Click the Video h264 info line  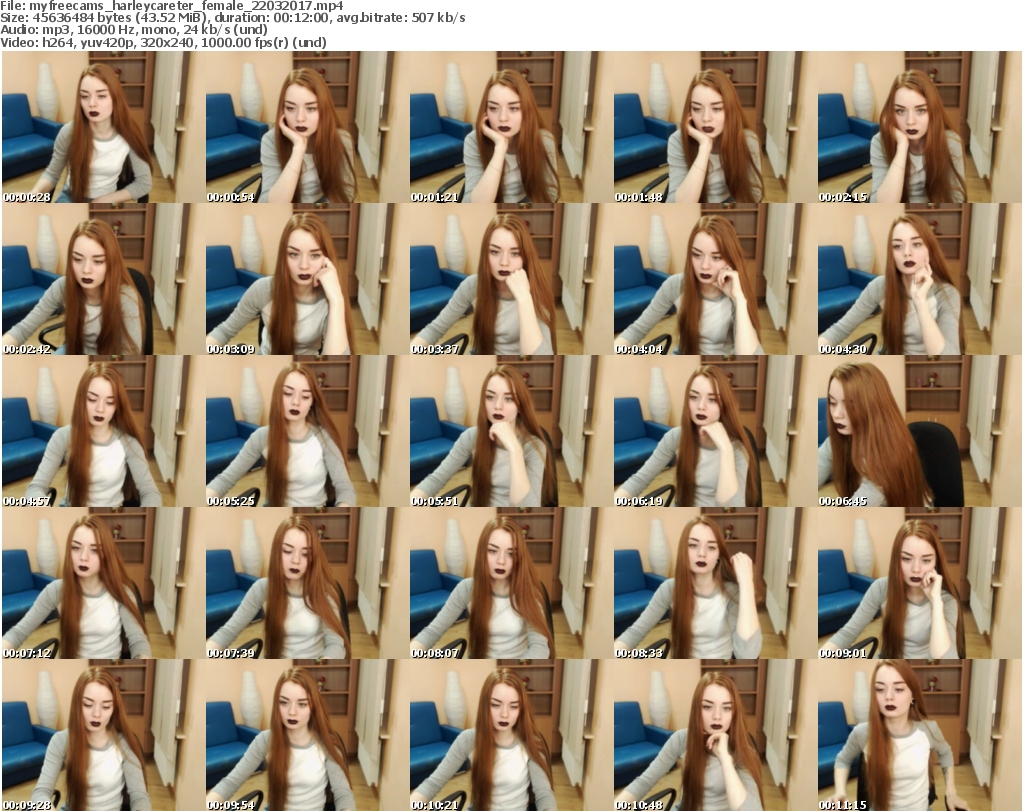point(163,42)
